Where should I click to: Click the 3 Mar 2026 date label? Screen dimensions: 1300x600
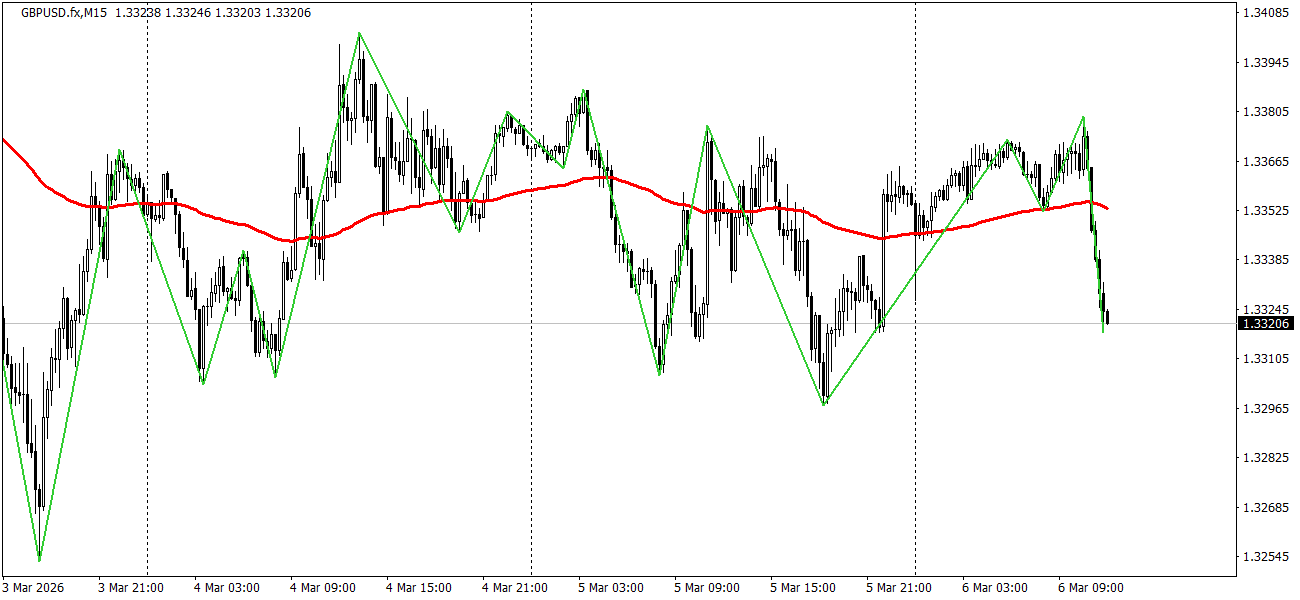click(34, 588)
